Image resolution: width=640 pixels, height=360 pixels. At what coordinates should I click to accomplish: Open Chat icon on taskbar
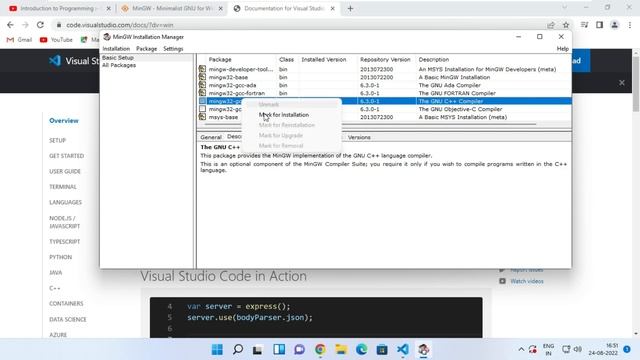300,349
